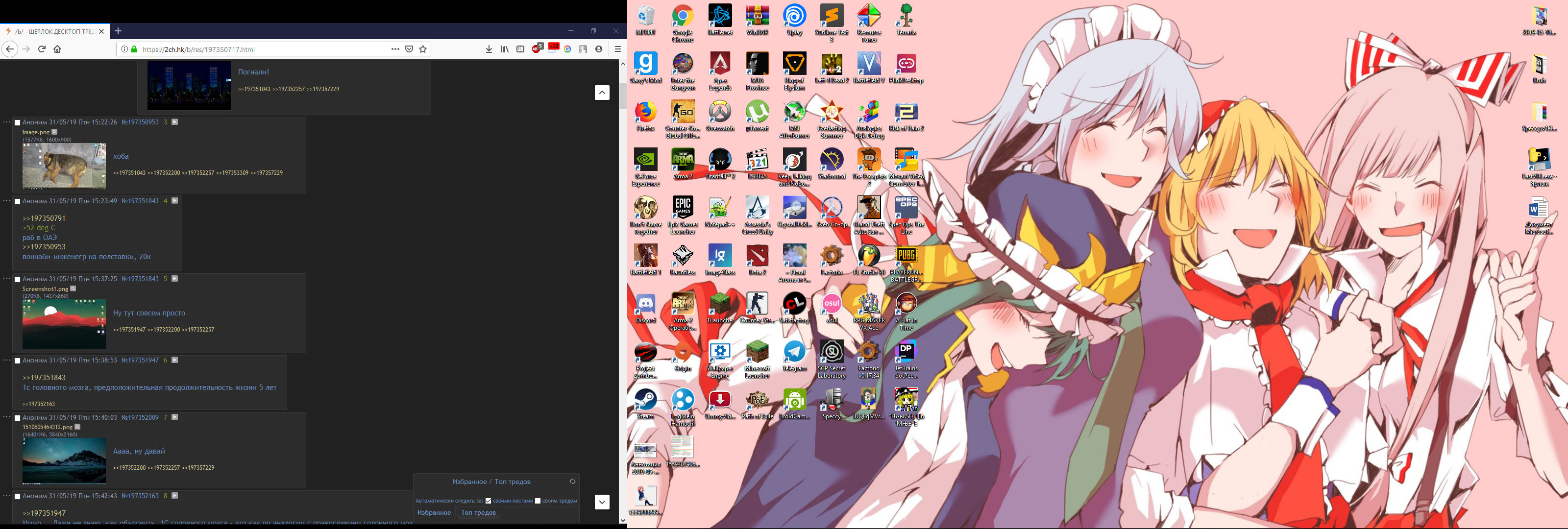The width and height of the screenshot is (1568, 529).
Task: Open the three-dot menu beside post №197350953
Action: (x=7, y=122)
